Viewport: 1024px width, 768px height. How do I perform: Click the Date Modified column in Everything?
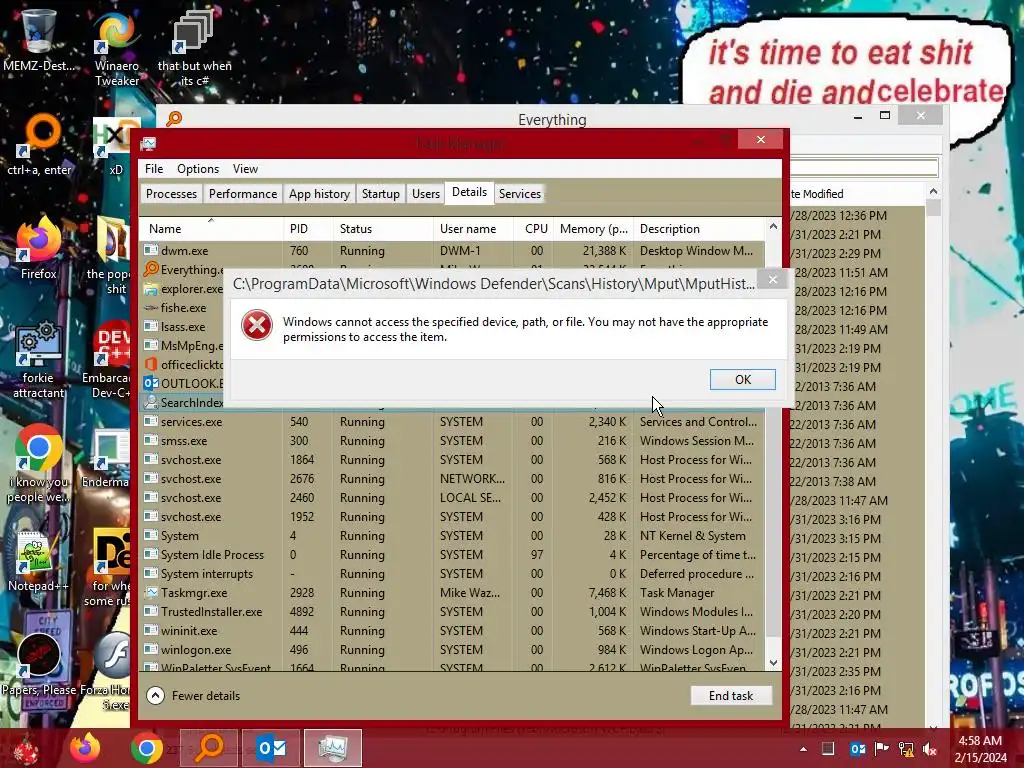coord(856,194)
